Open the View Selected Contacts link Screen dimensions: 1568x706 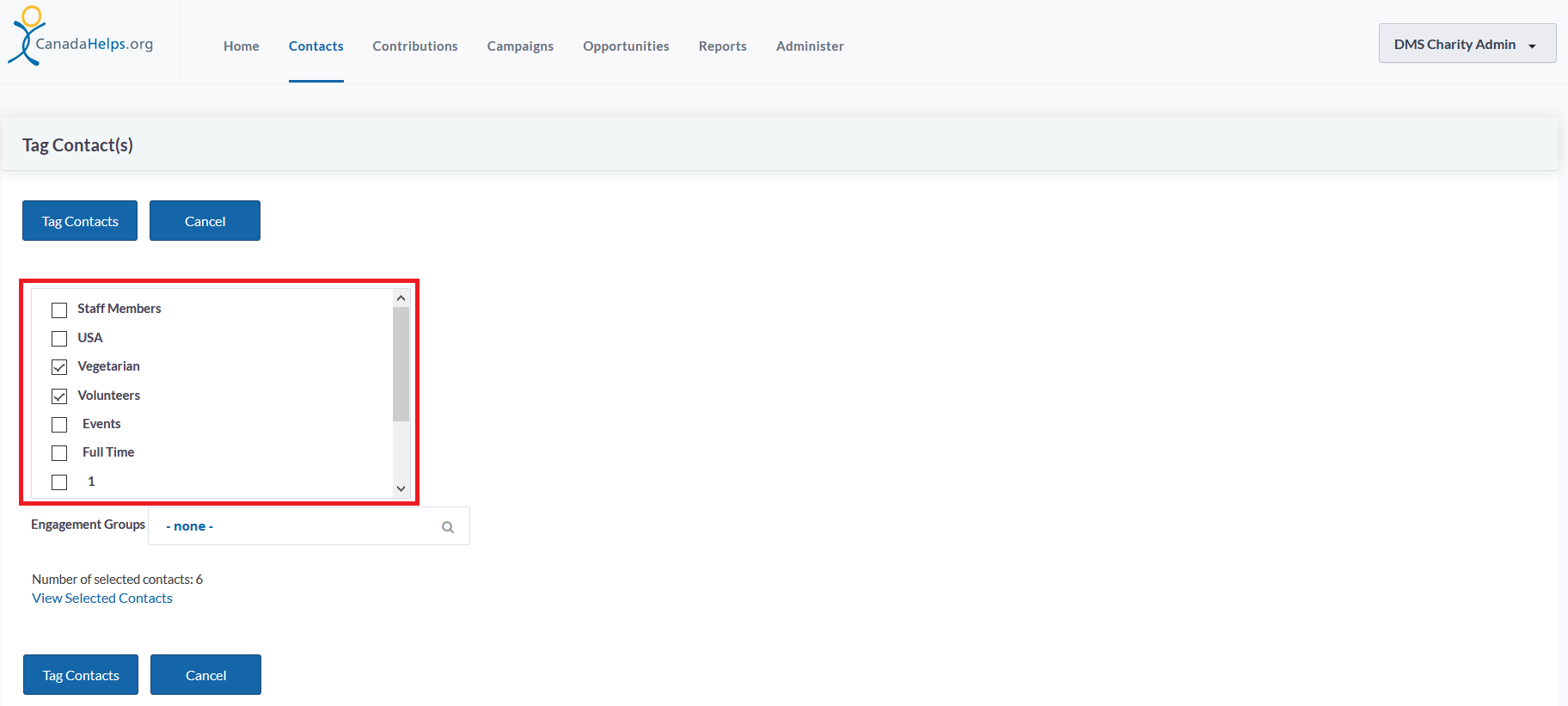click(x=102, y=599)
